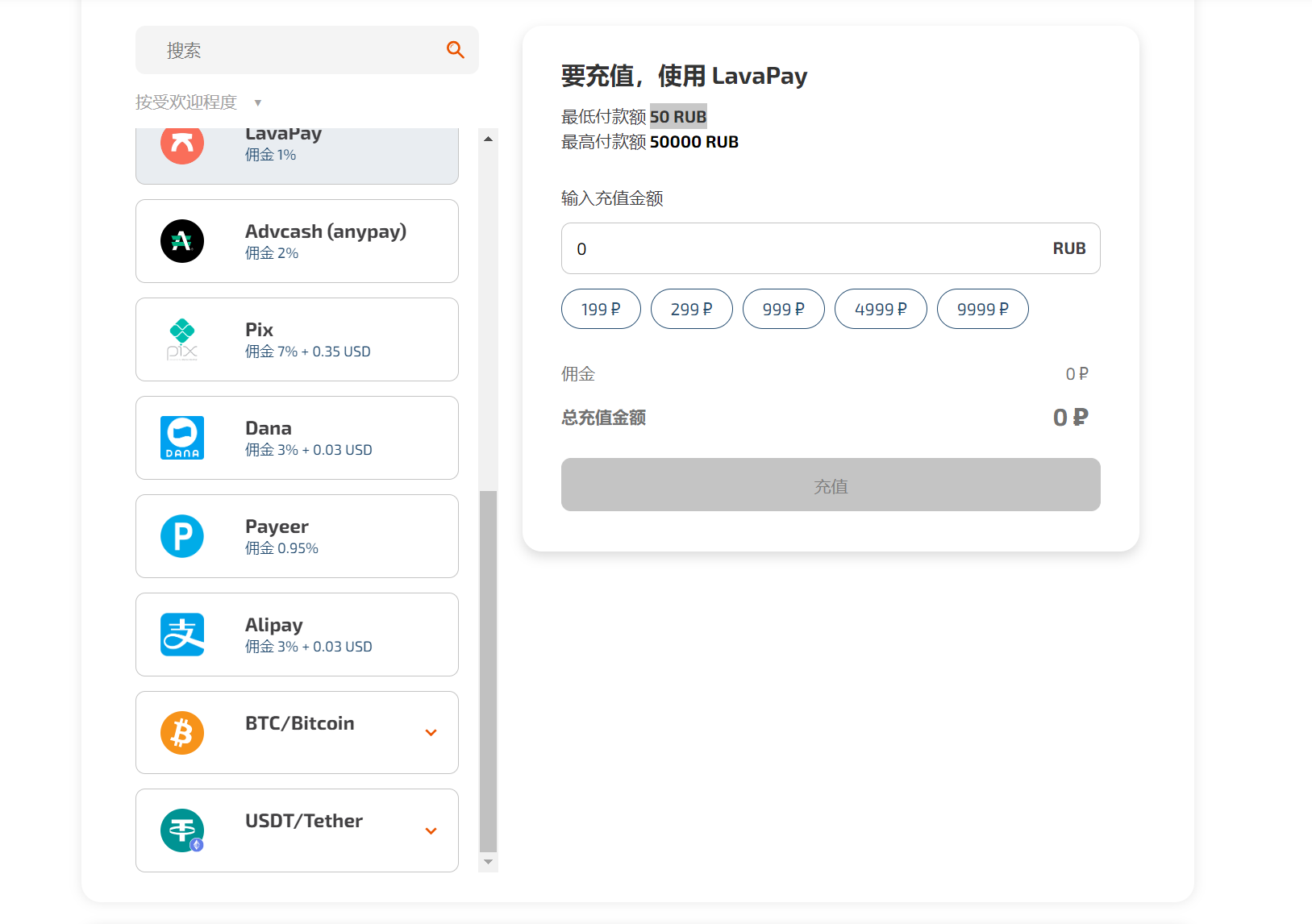This screenshot has height=924, width=1312.
Task: Click the '50000 RUB' maximum amount text
Action: tap(694, 142)
